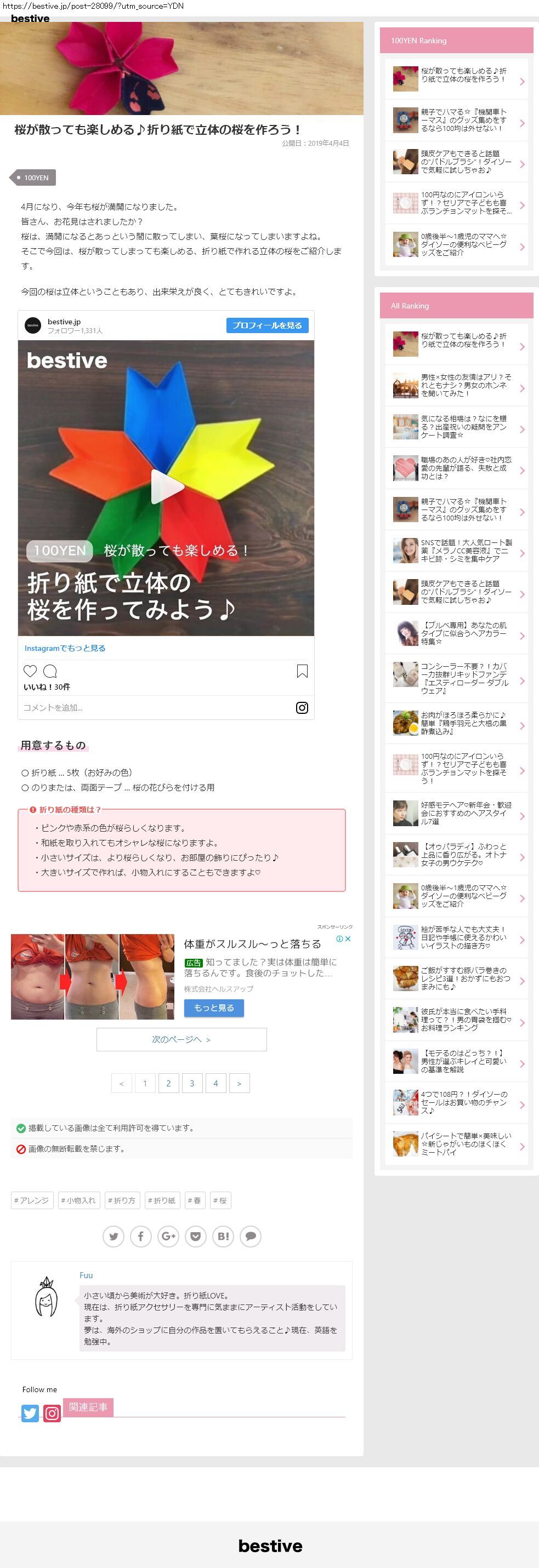Click the Twitter share icon
The width and height of the screenshot is (539, 1568).
point(114,1236)
